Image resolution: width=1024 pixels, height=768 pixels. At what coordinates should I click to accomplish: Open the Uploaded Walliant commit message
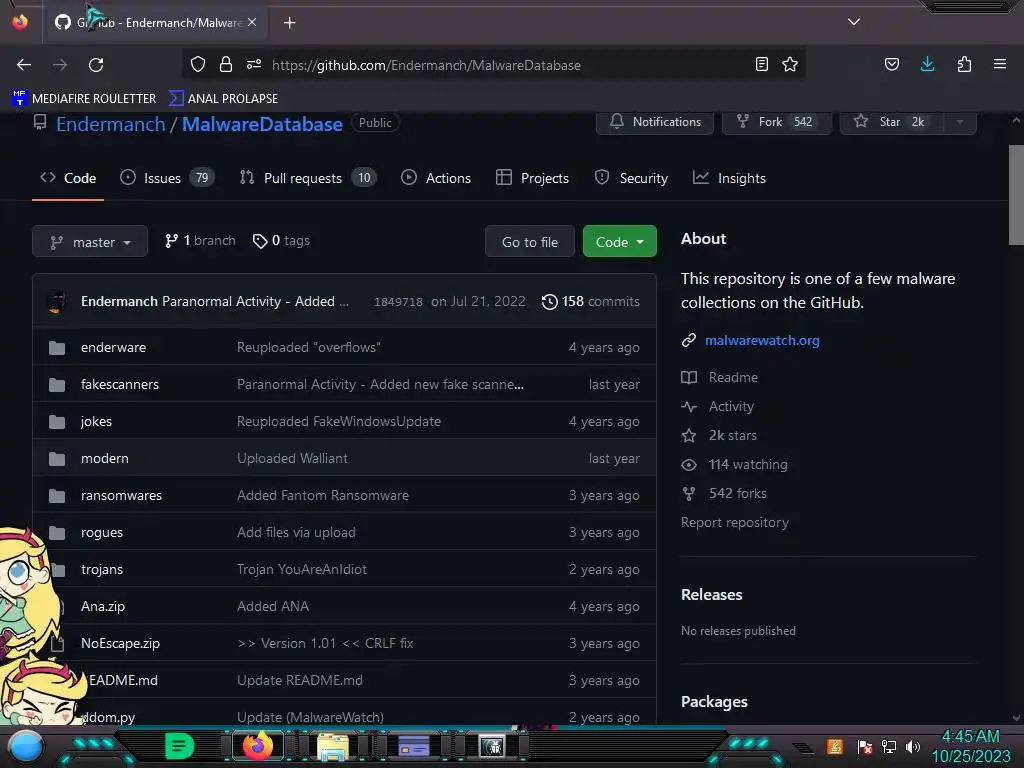click(292, 458)
